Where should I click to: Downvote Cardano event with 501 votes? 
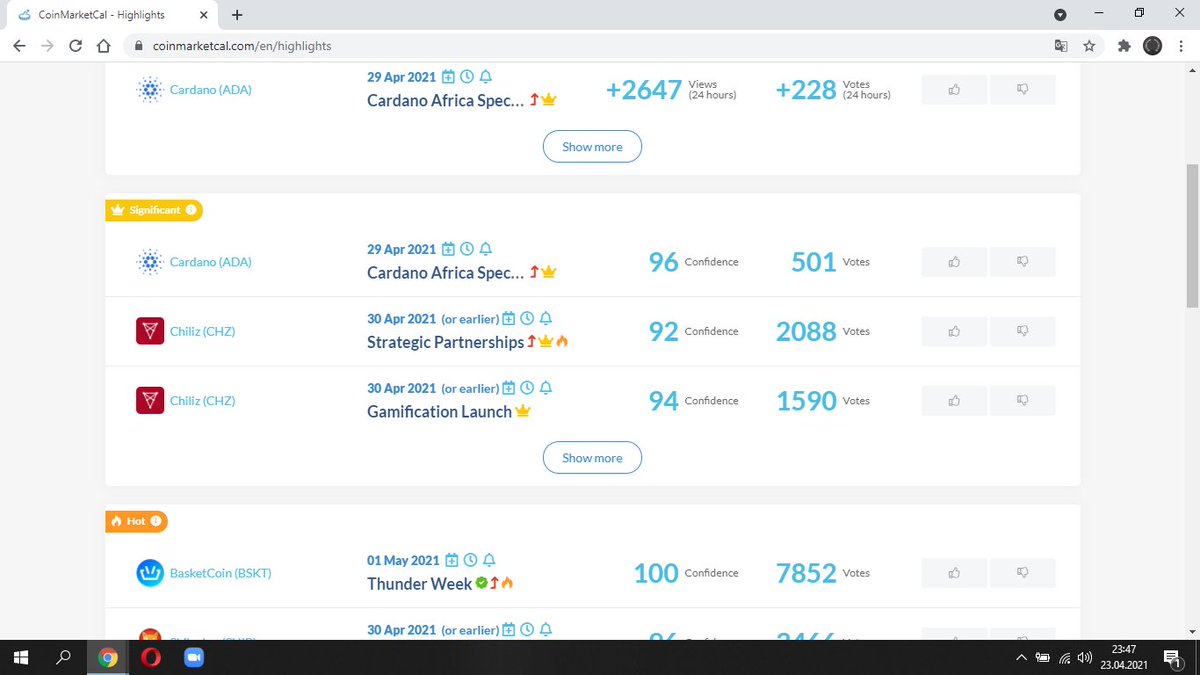(x=1022, y=262)
